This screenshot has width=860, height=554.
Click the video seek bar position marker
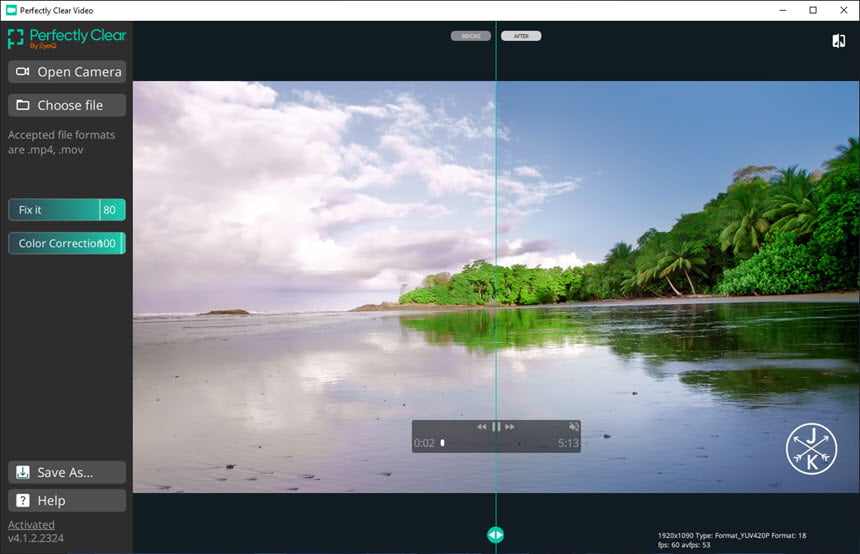(x=443, y=443)
